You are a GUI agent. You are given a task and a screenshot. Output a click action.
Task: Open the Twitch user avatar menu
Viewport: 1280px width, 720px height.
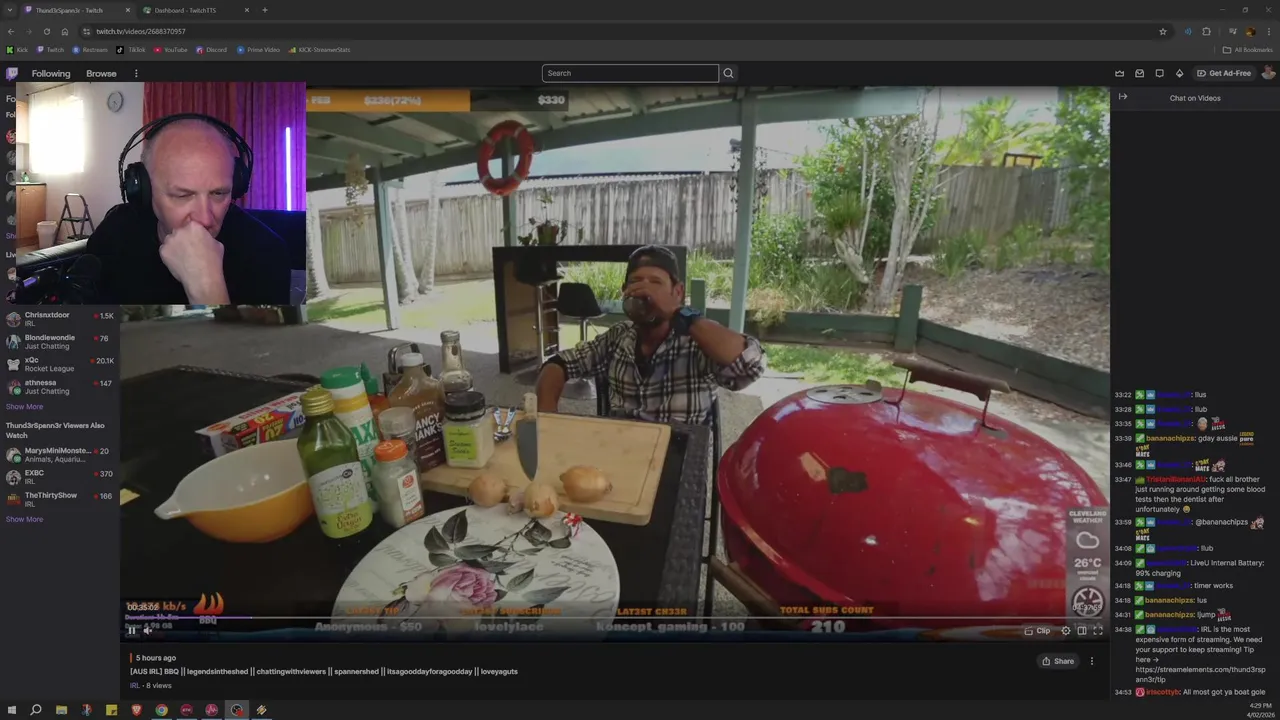pyautogui.click(x=1268, y=73)
